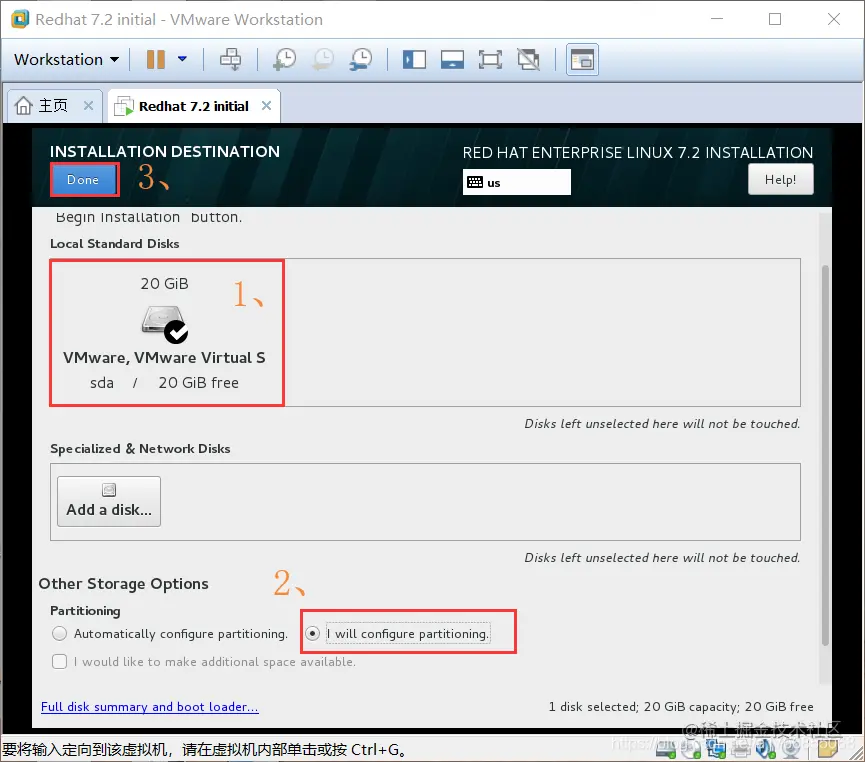This screenshot has width=865, height=762.
Task: Select I will configure partitioning
Action: [400, 633]
